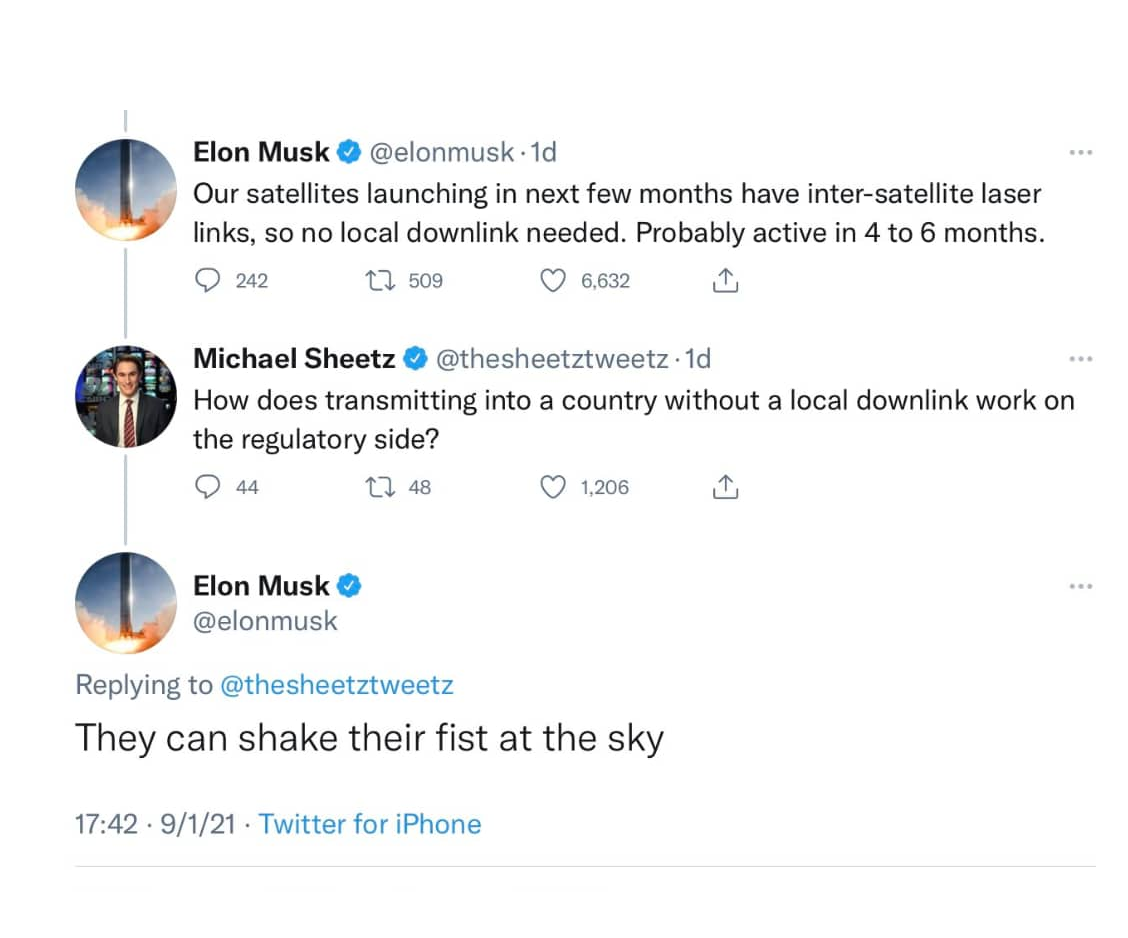This screenshot has height=938, width=1128.
Task: Open more options on Michael Sheetz's tweet
Action: click(x=1080, y=359)
